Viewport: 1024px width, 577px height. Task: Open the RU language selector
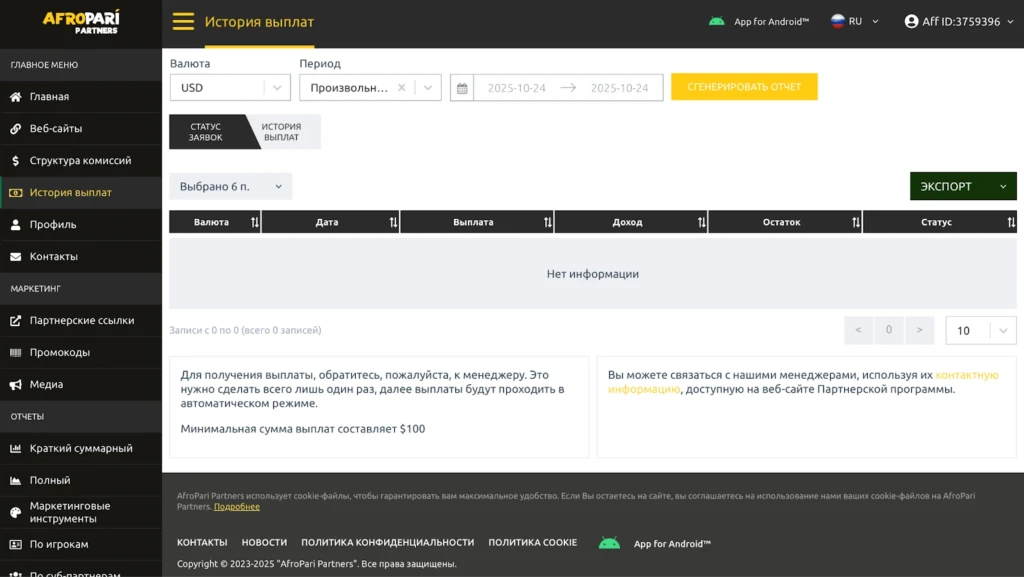tap(855, 22)
